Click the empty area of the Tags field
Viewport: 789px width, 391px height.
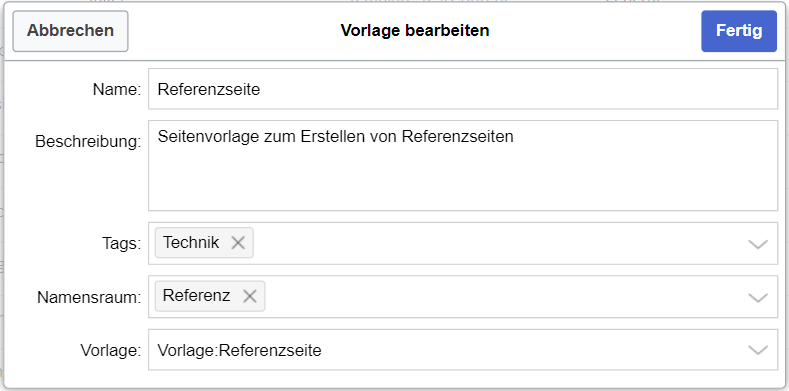click(498, 244)
